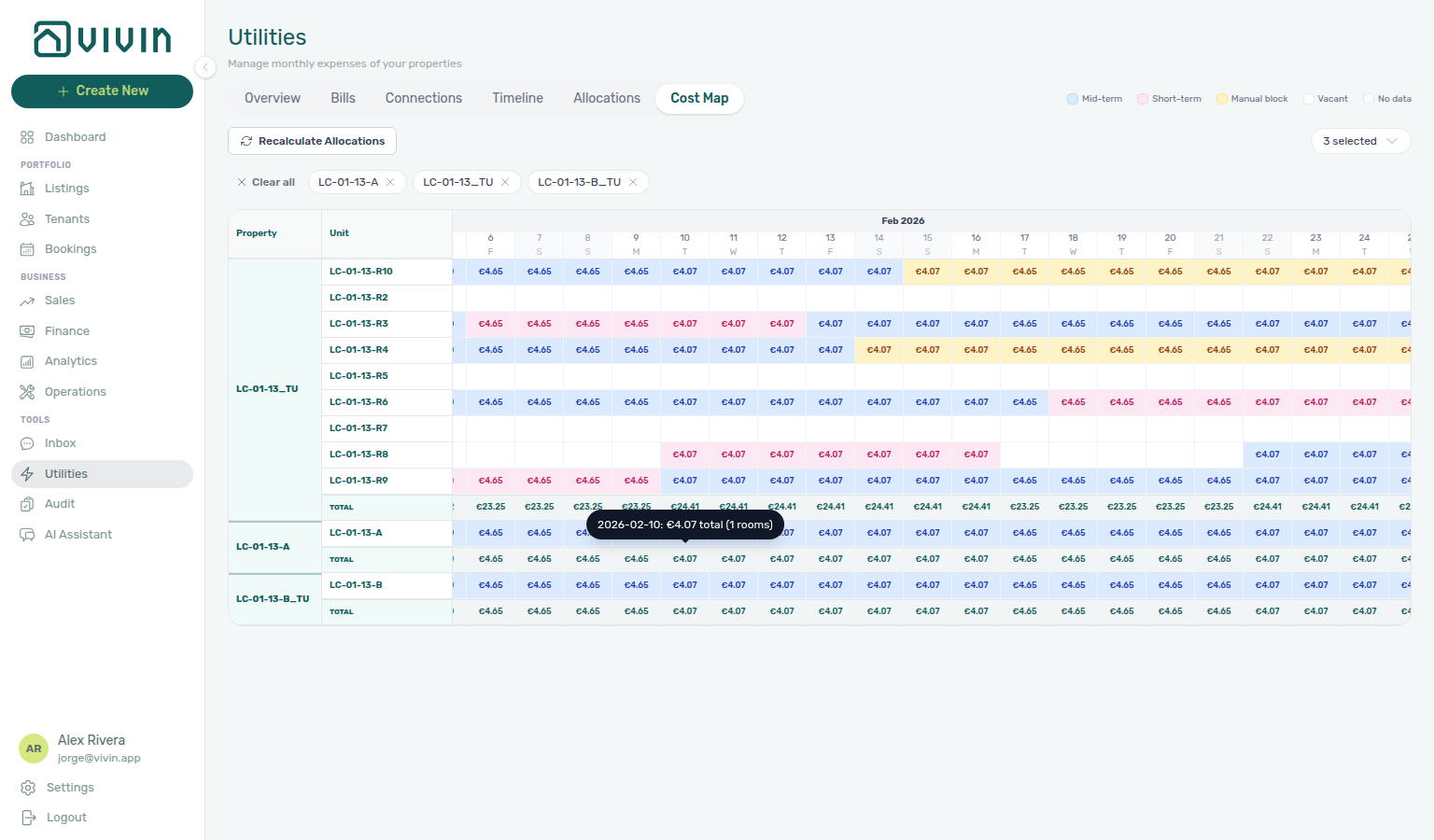Switch to the Overview tab

(x=273, y=98)
